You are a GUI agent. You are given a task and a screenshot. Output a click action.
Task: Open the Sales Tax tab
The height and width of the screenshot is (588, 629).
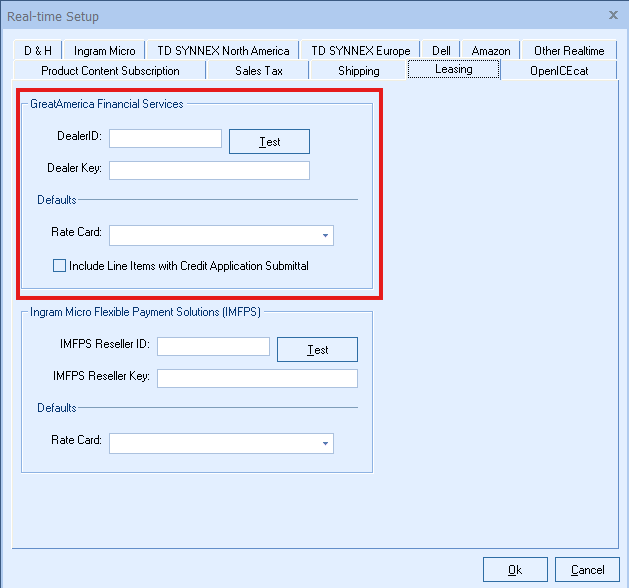pyautogui.click(x=259, y=71)
